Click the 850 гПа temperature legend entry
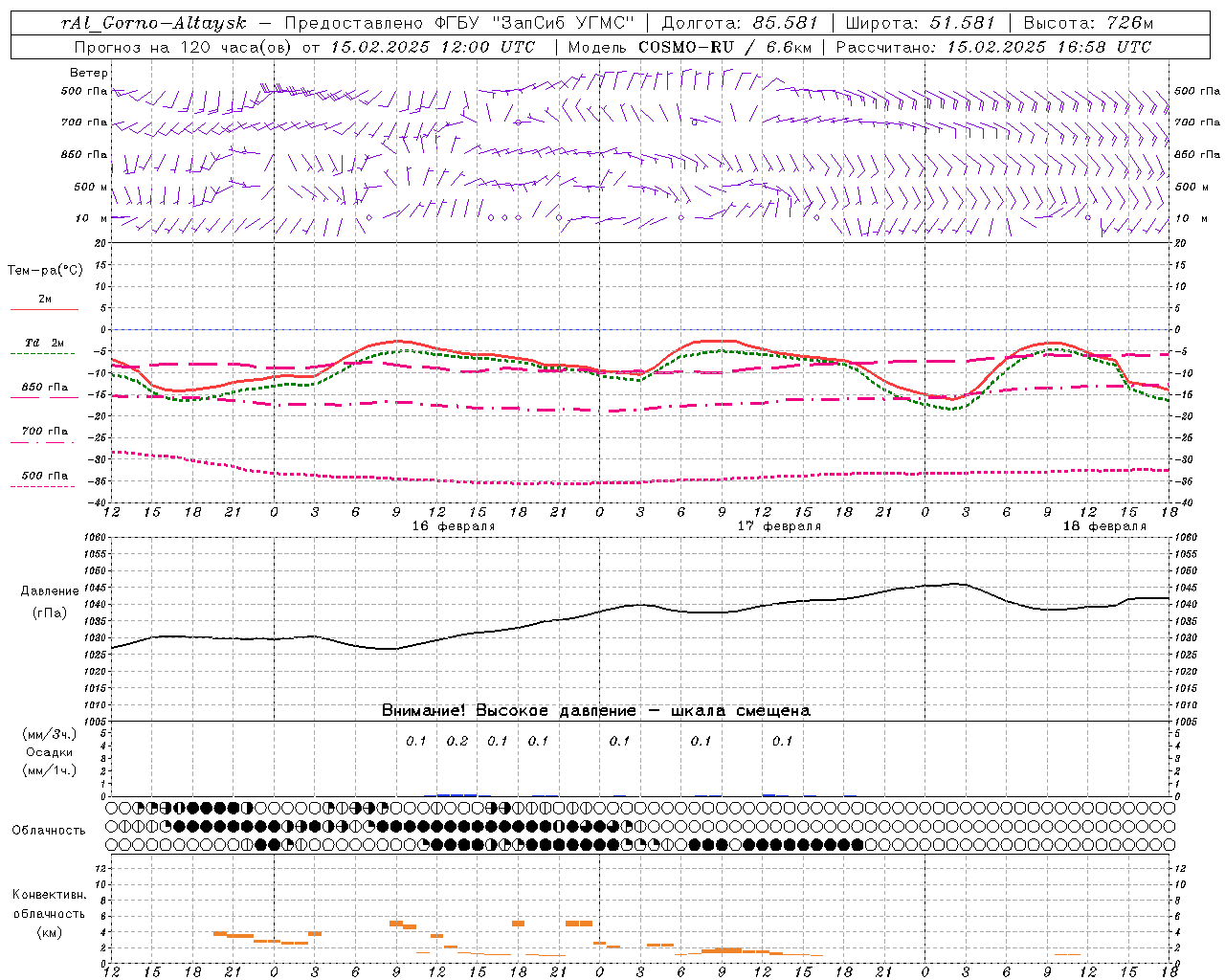Image resolution: width=1225 pixels, height=980 pixels. pyautogui.click(x=45, y=388)
